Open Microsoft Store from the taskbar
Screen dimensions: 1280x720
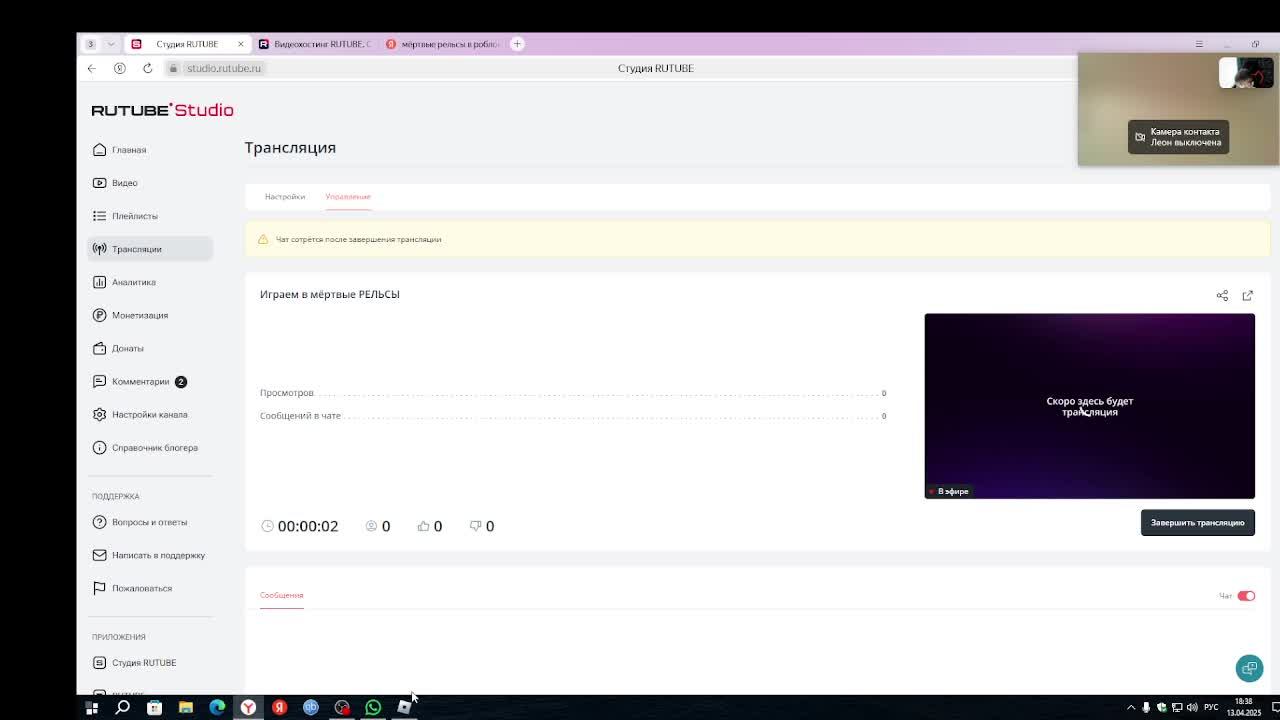[154, 707]
